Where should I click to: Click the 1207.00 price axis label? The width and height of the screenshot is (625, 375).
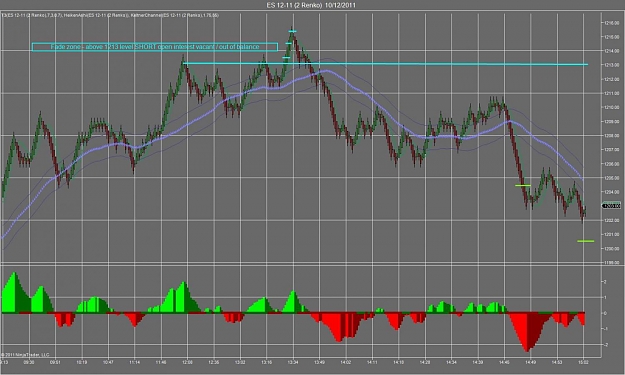pos(612,150)
